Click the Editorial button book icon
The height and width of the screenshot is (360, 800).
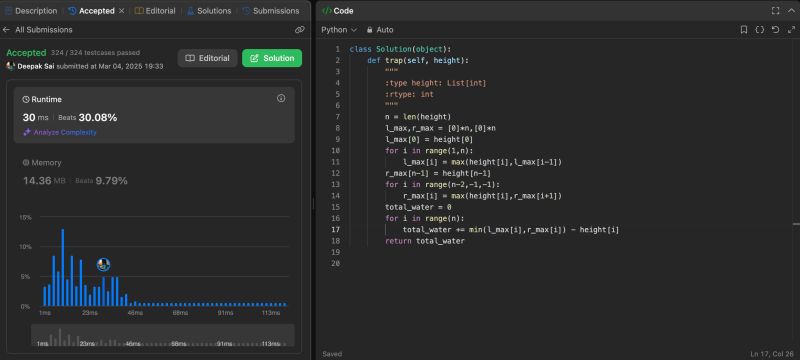(190, 58)
